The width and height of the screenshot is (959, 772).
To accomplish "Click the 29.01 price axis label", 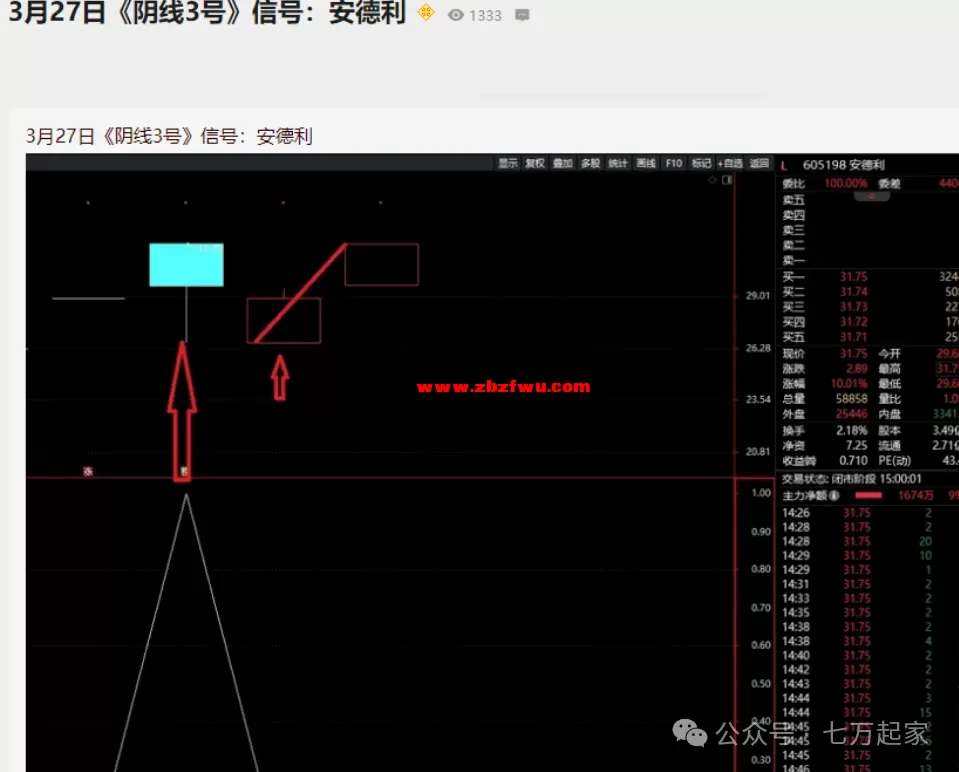I will (x=758, y=295).
